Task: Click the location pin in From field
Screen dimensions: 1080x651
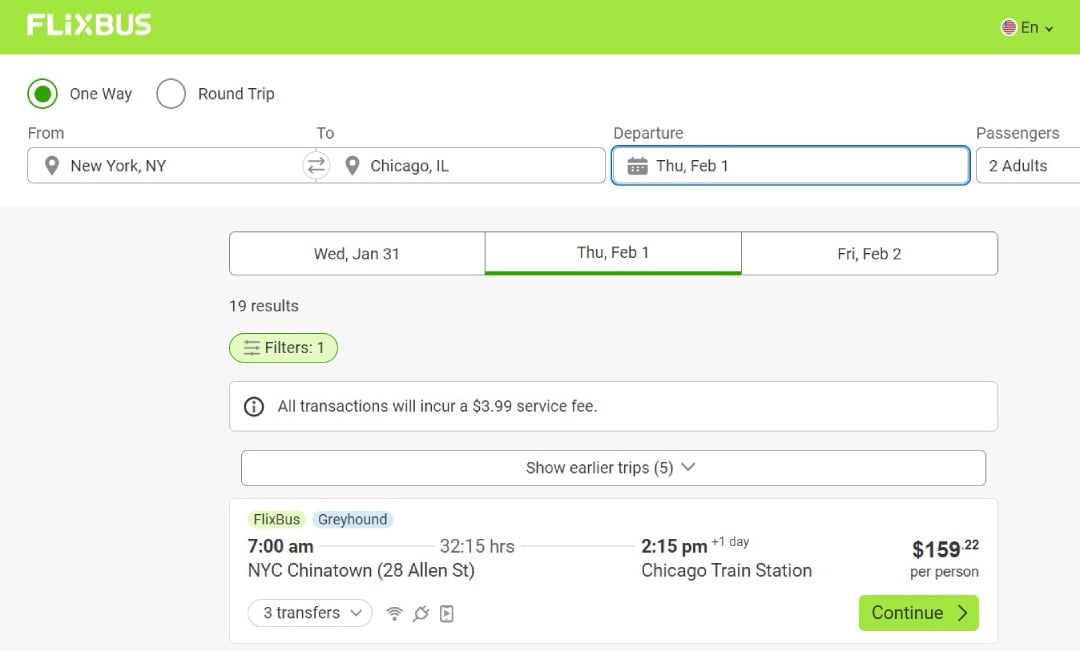Action: click(x=52, y=165)
